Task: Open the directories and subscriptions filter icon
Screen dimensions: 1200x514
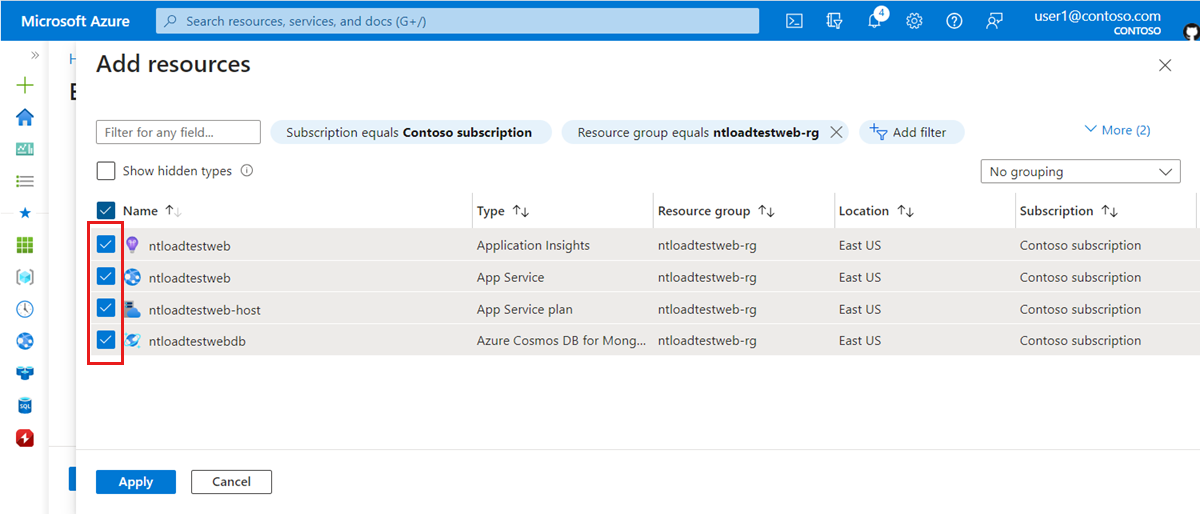Action: point(834,21)
